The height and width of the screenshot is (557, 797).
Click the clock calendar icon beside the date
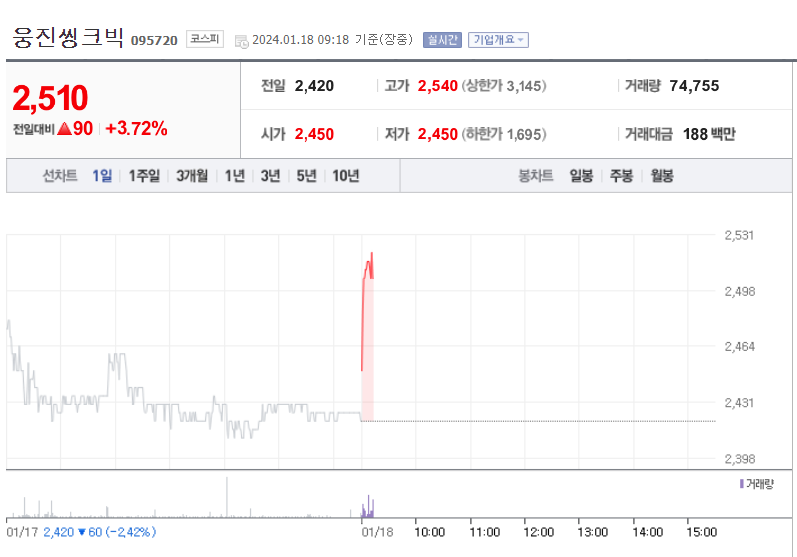[241, 42]
